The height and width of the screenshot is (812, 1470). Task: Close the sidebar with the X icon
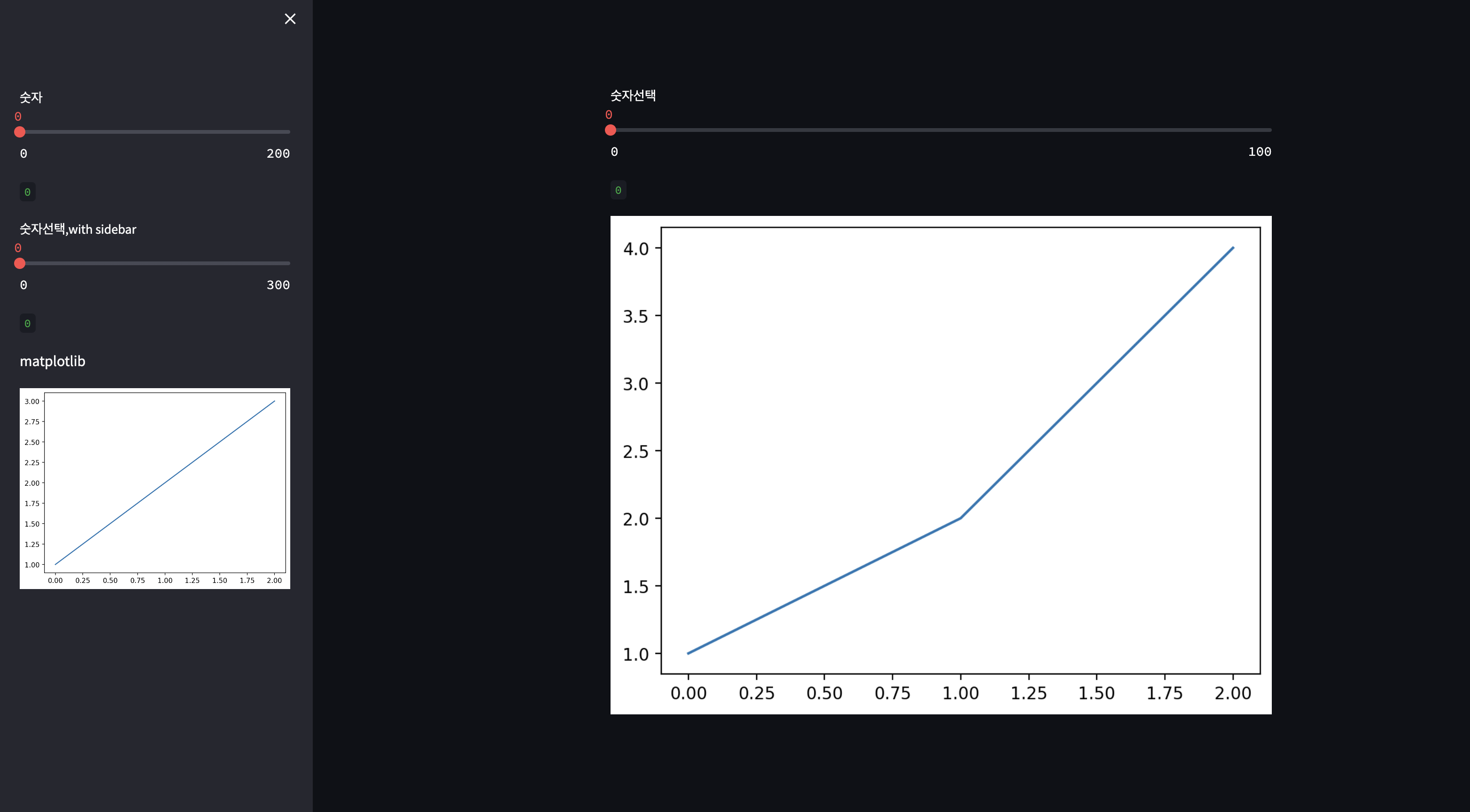(290, 19)
